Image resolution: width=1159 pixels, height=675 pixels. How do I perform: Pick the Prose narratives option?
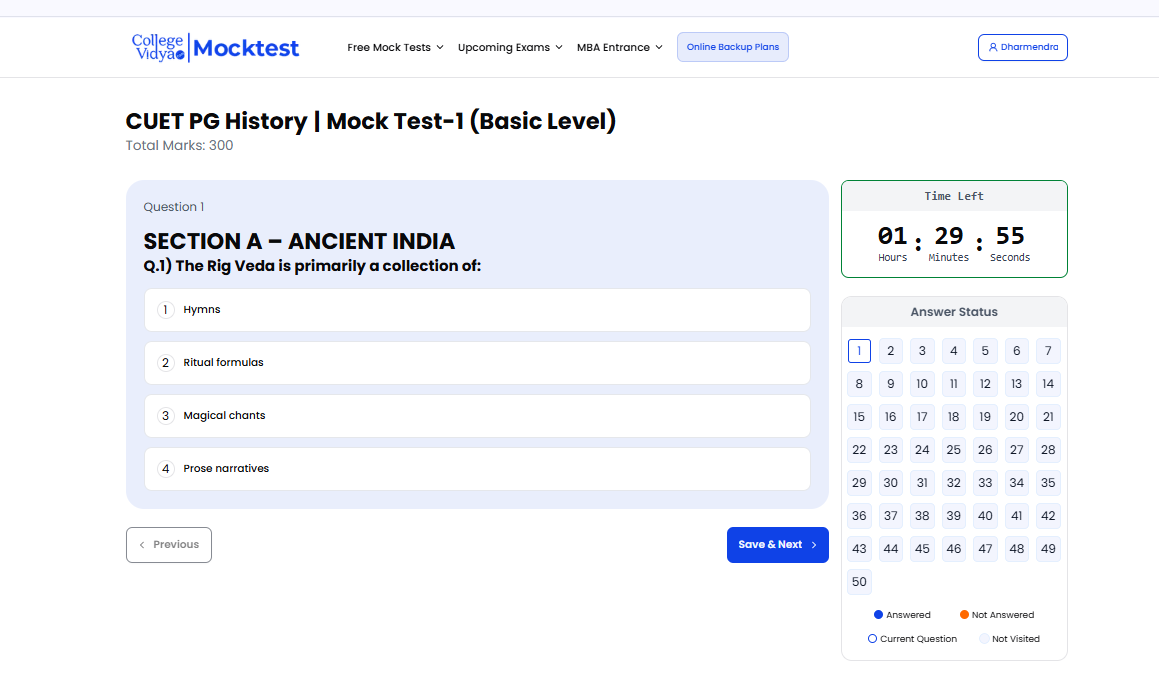[x=477, y=469]
